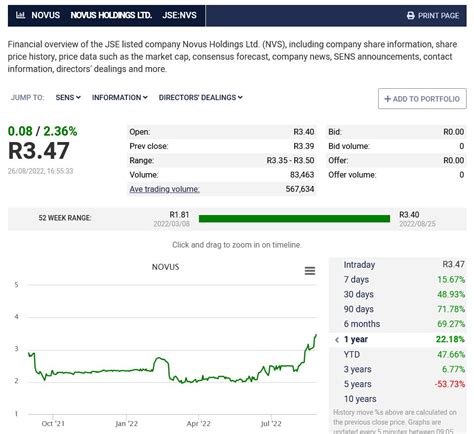Click NOVUS HOLDINGS LTD. header title
The width and height of the screenshot is (474, 434).
(x=111, y=15)
